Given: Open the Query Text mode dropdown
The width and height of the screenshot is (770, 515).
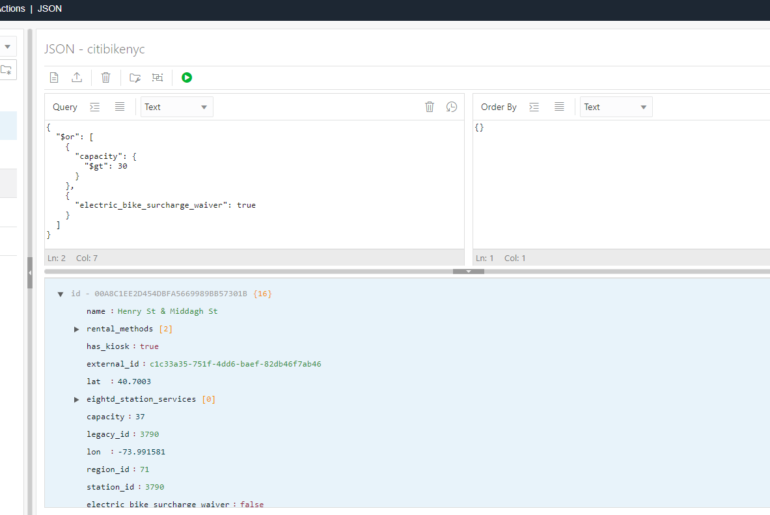Looking at the screenshot, I should (177, 107).
